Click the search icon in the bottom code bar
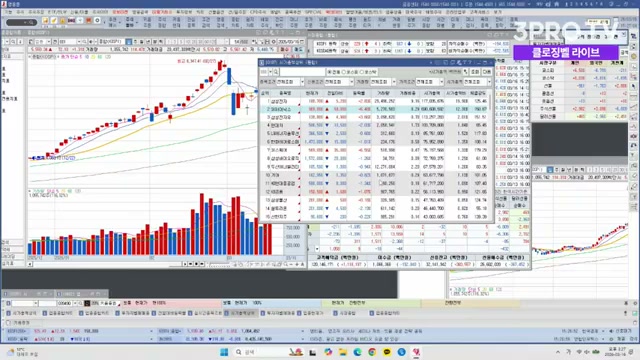 (x=80, y=303)
